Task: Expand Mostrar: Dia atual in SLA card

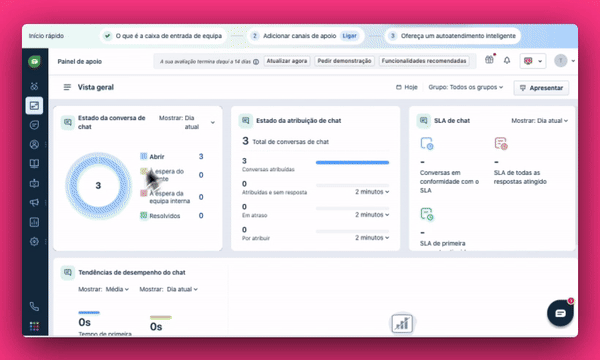Action: point(540,121)
